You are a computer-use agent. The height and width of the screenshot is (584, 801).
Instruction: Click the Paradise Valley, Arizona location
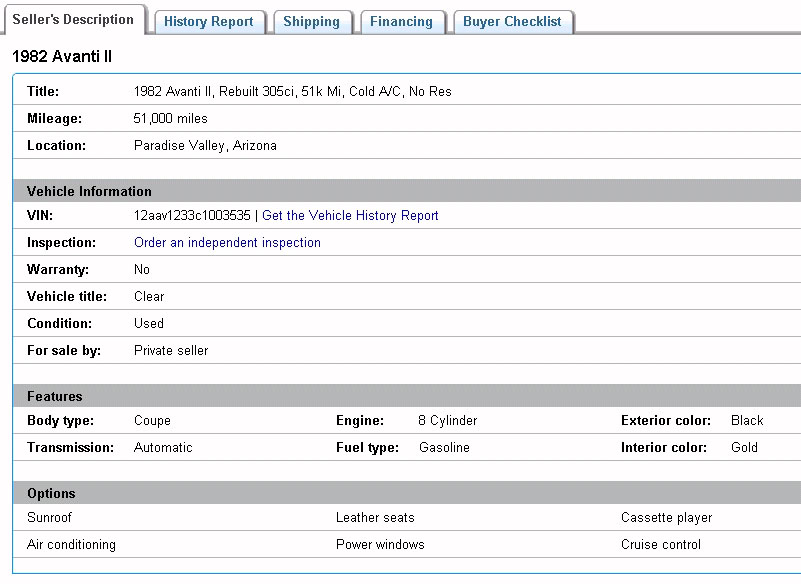click(x=205, y=146)
